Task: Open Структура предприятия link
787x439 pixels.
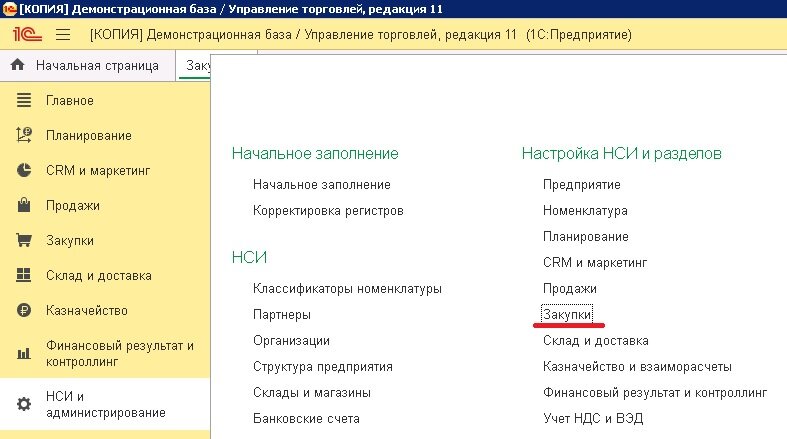Action: (x=323, y=367)
